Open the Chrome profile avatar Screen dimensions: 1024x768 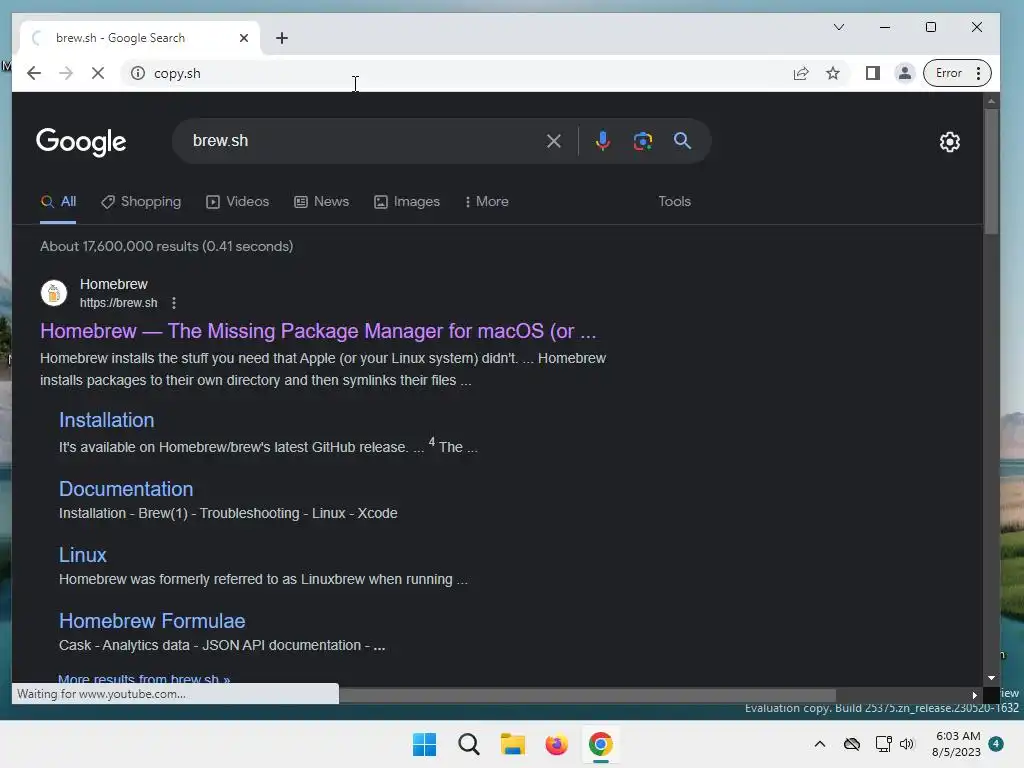pyautogui.click(x=904, y=73)
